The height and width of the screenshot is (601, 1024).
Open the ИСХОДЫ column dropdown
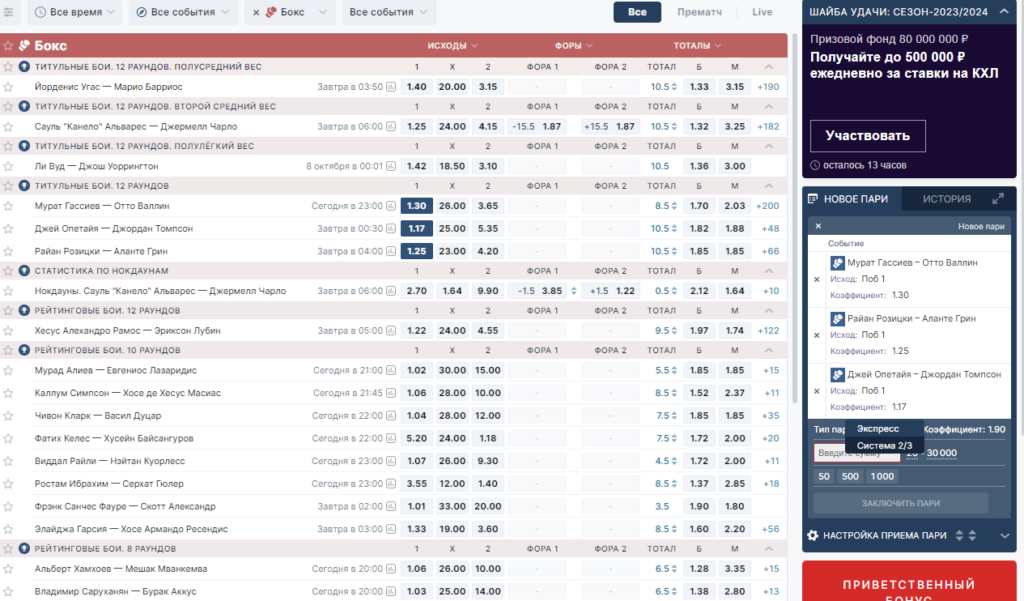pos(453,46)
